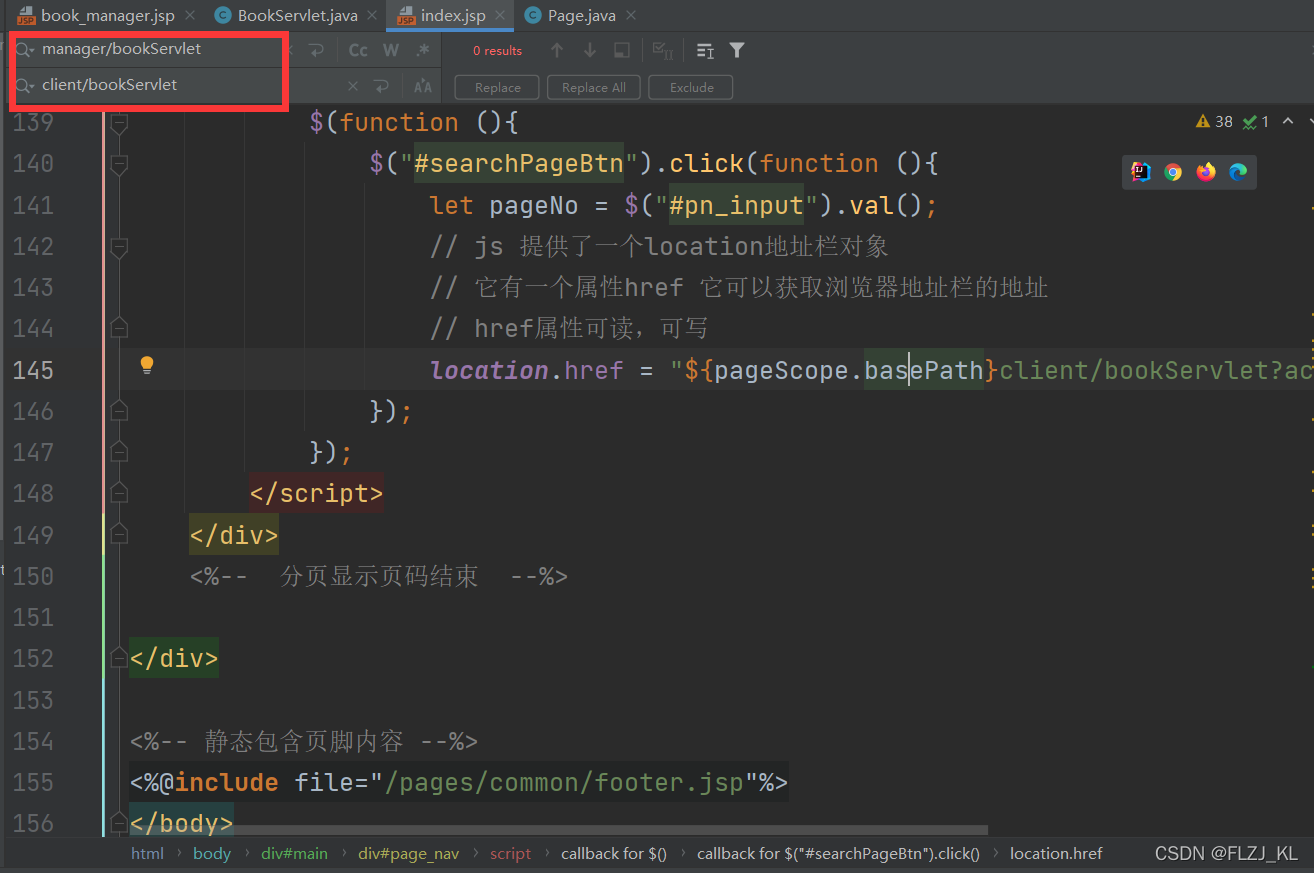Close the Page.java tab
This screenshot has height=873, width=1314.
tap(632, 16)
